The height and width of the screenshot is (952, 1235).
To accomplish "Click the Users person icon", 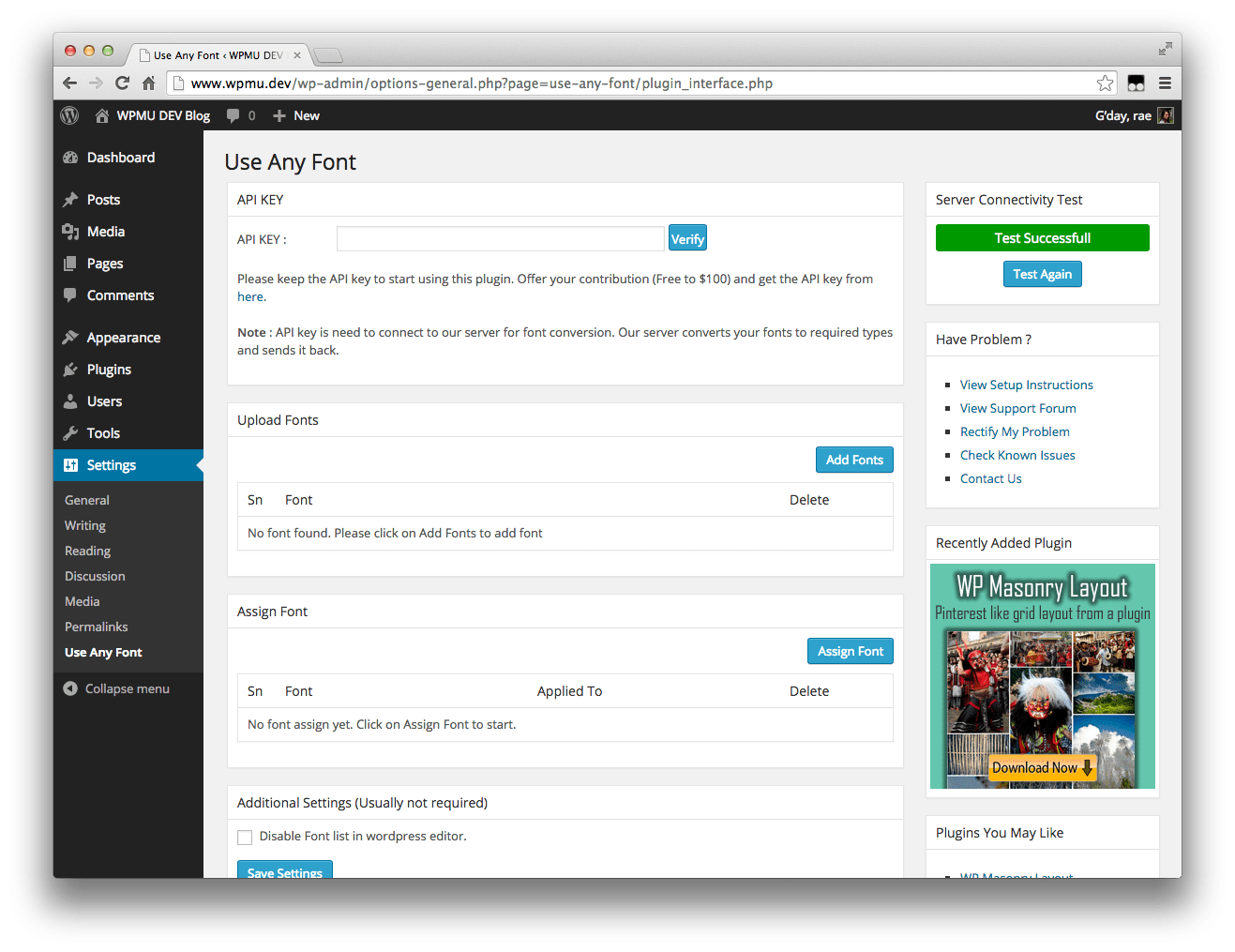I will point(70,401).
